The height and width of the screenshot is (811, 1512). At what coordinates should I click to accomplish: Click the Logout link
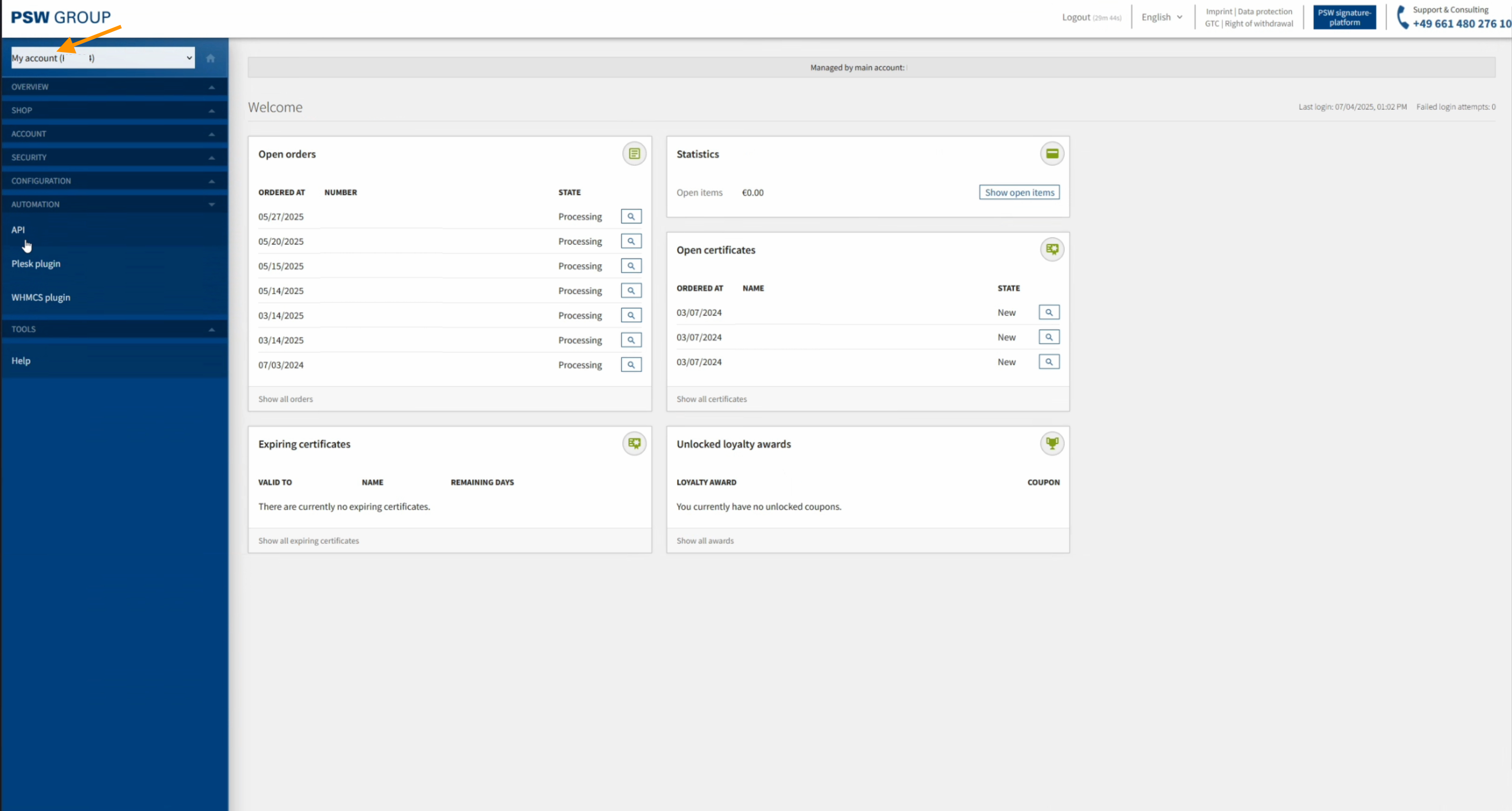point(1076,17)
